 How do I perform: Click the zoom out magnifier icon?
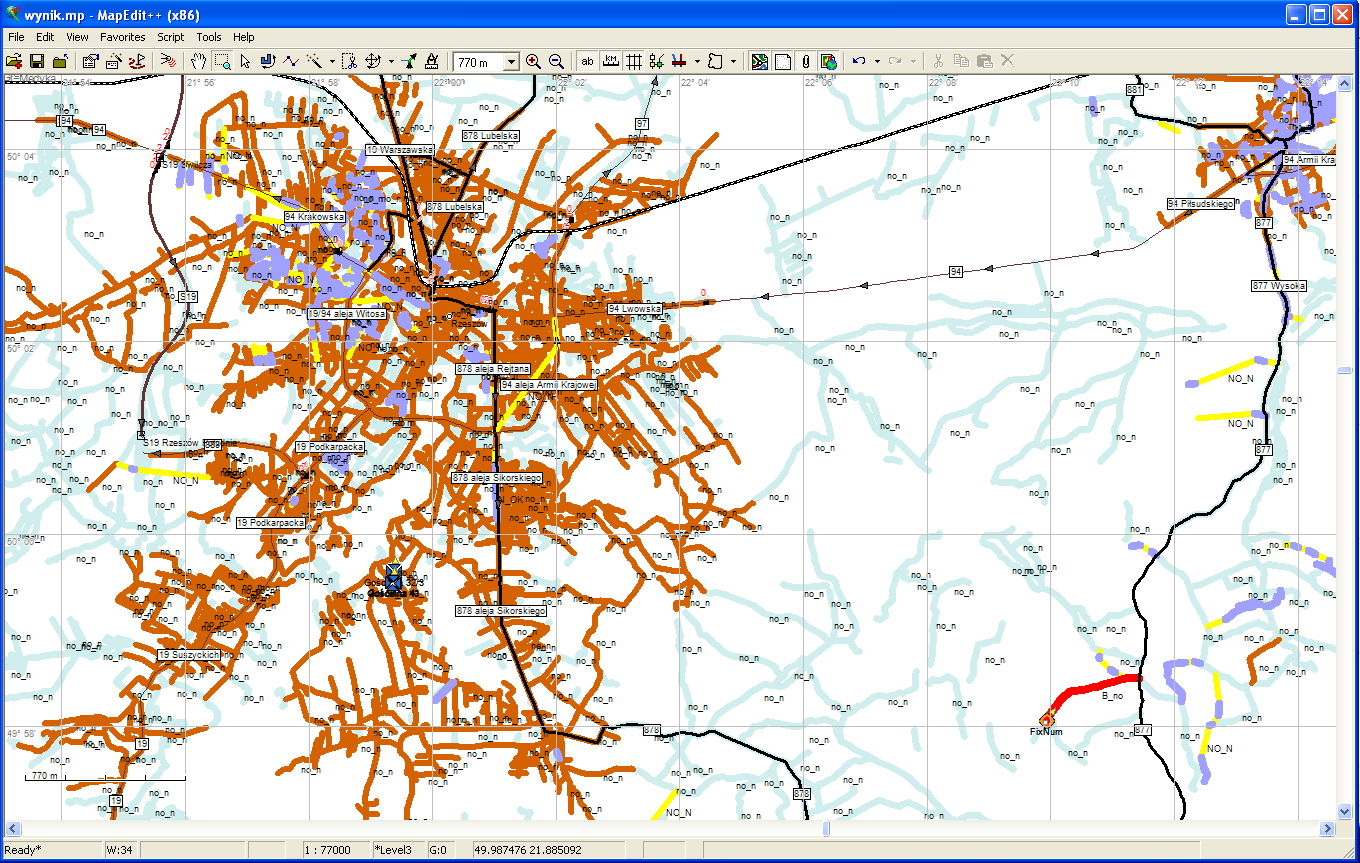tap(556, 61)
